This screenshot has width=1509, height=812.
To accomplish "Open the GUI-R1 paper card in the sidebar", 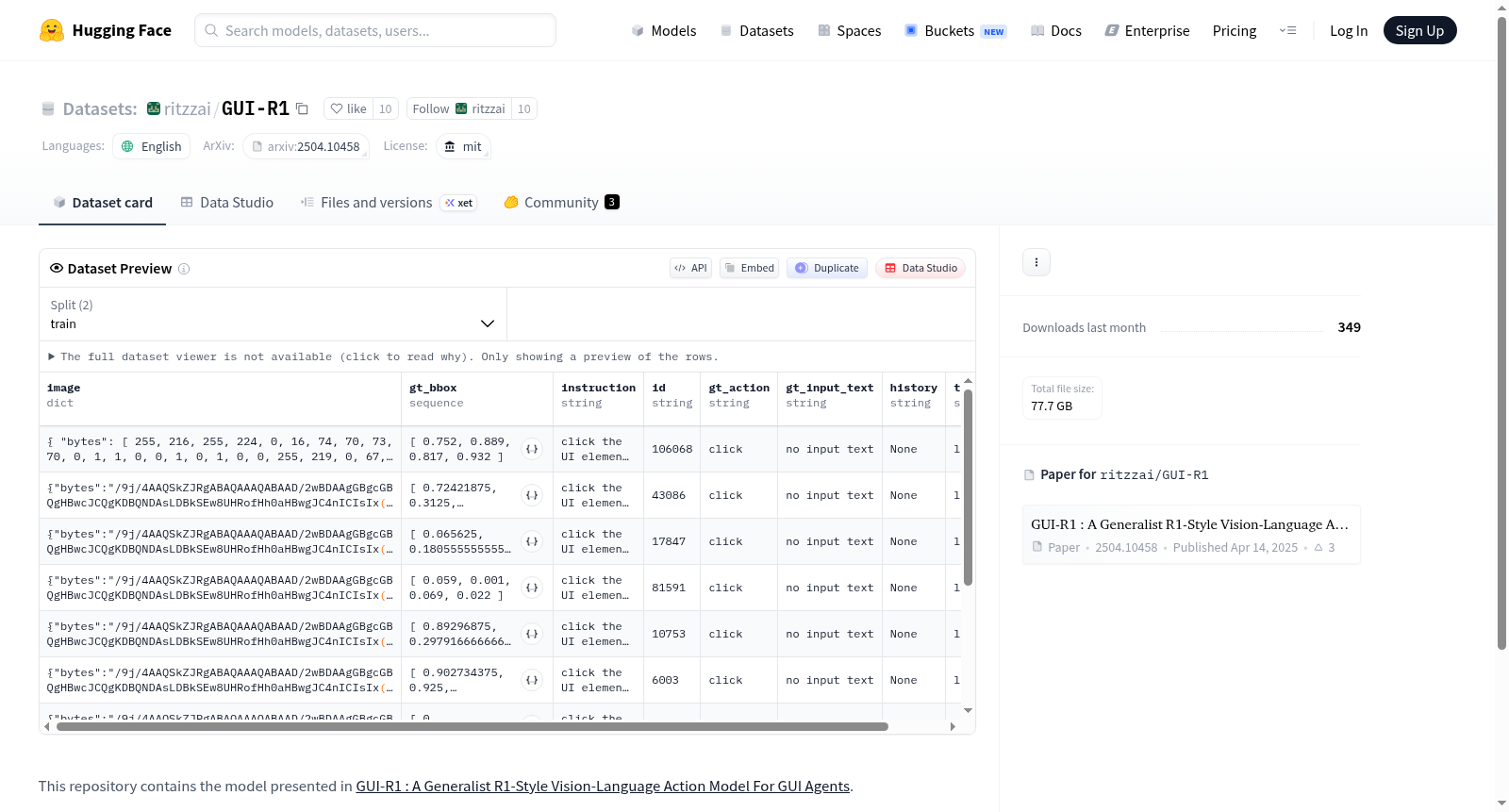I will click(1191, 535).
